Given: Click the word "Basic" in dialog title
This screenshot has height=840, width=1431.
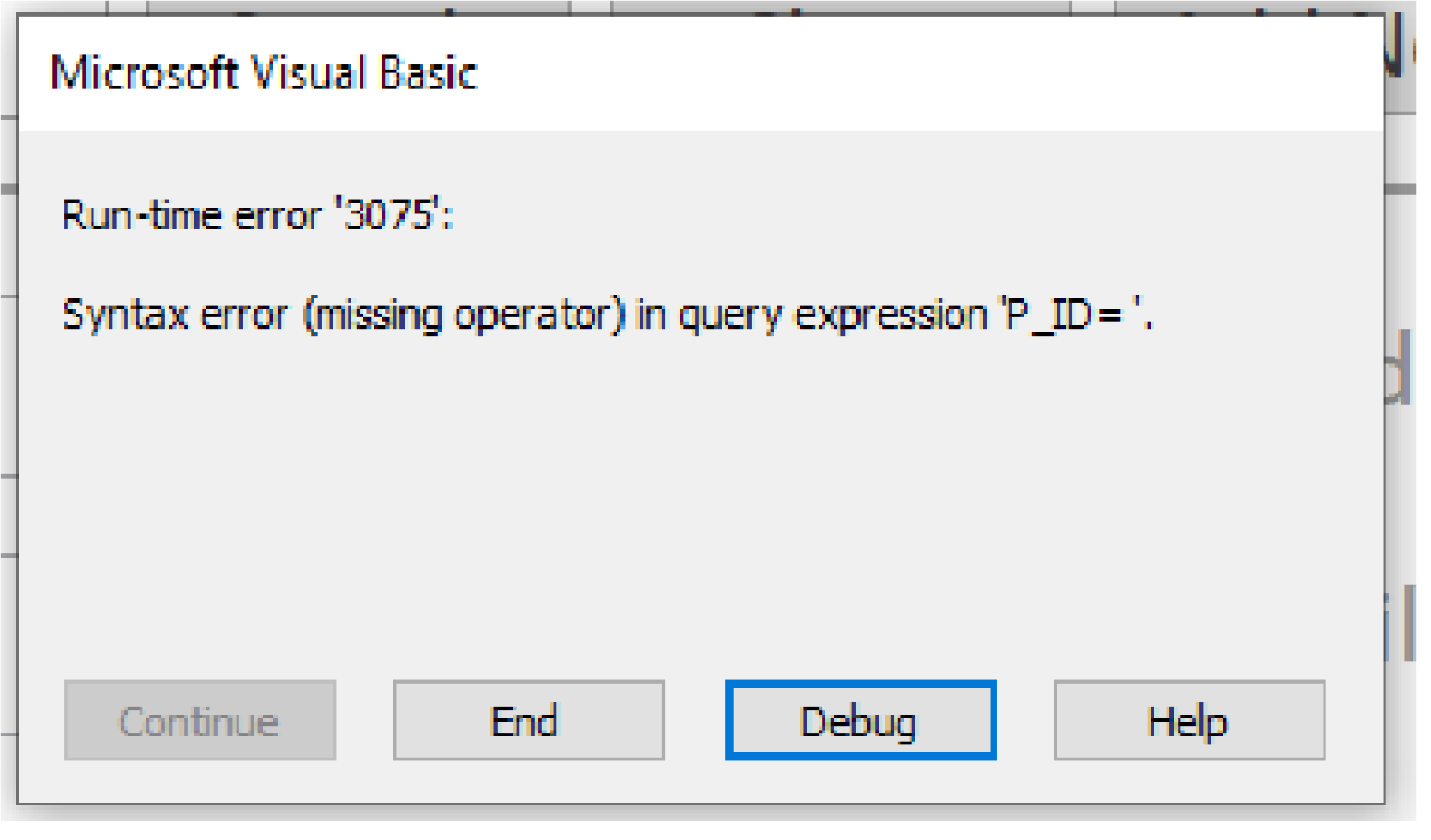Looking at the screenshot, I should (x=429, y=72).
